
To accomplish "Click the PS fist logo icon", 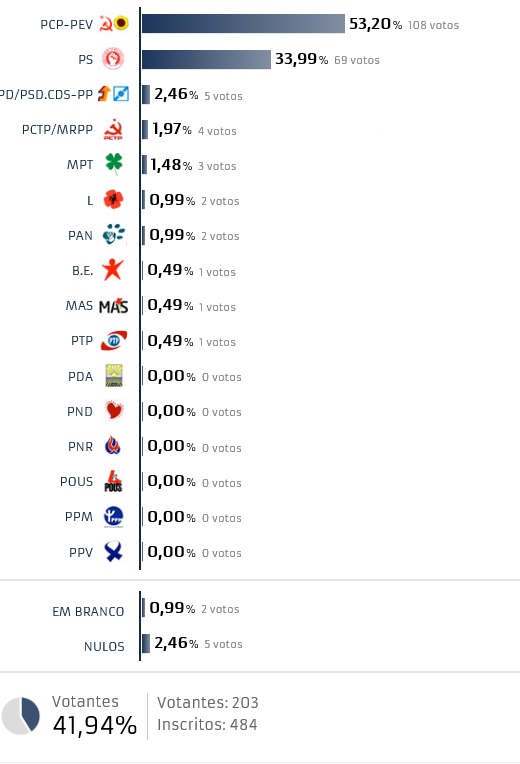I will click(x=113, y=59).
